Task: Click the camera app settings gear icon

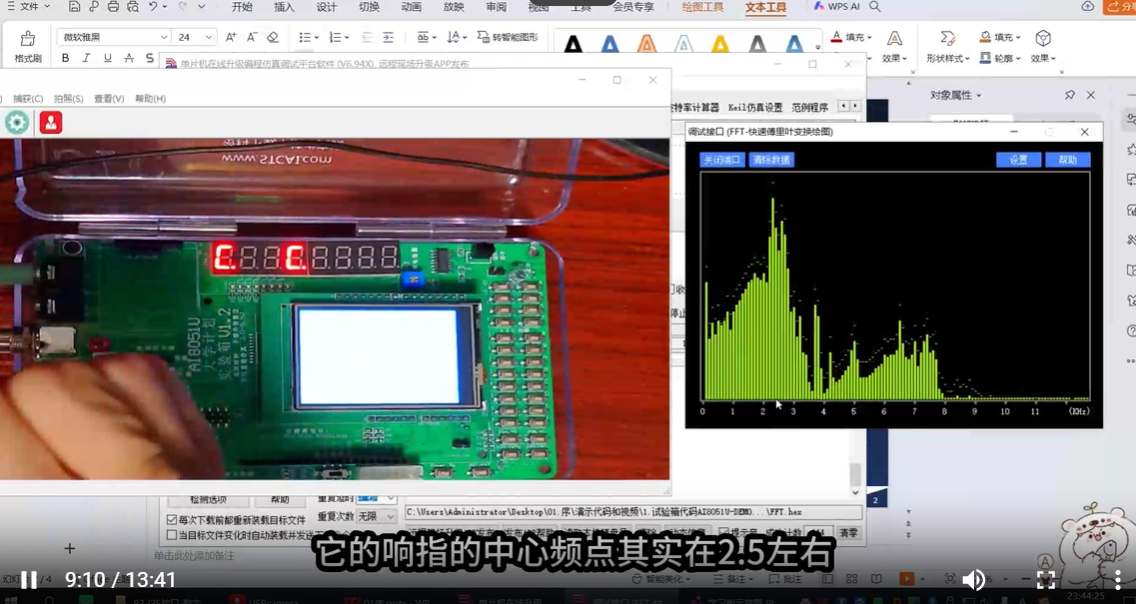Action: coord(17,122)
